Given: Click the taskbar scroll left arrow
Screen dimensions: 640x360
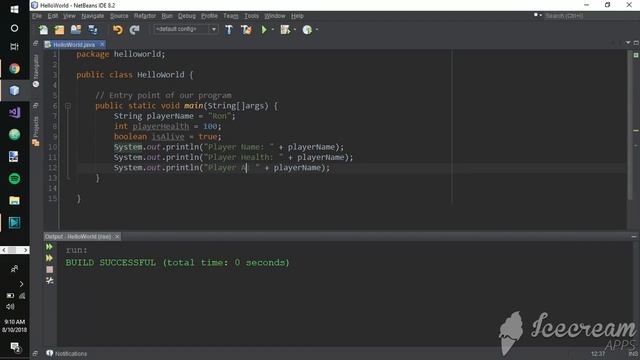Looking at the screenshot, I should point(4,250).
